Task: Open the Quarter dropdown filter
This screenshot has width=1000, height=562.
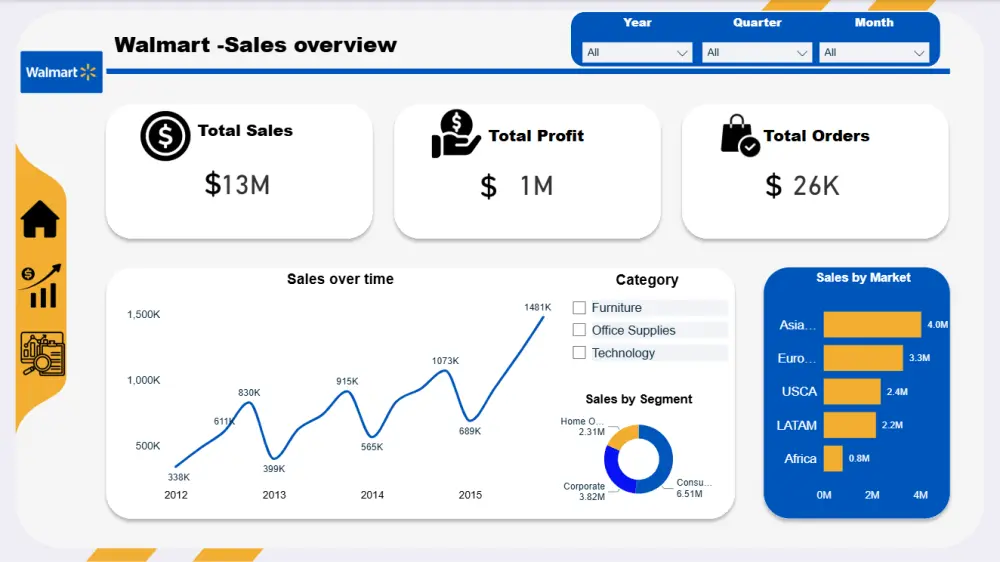Action: pos(756,52)
